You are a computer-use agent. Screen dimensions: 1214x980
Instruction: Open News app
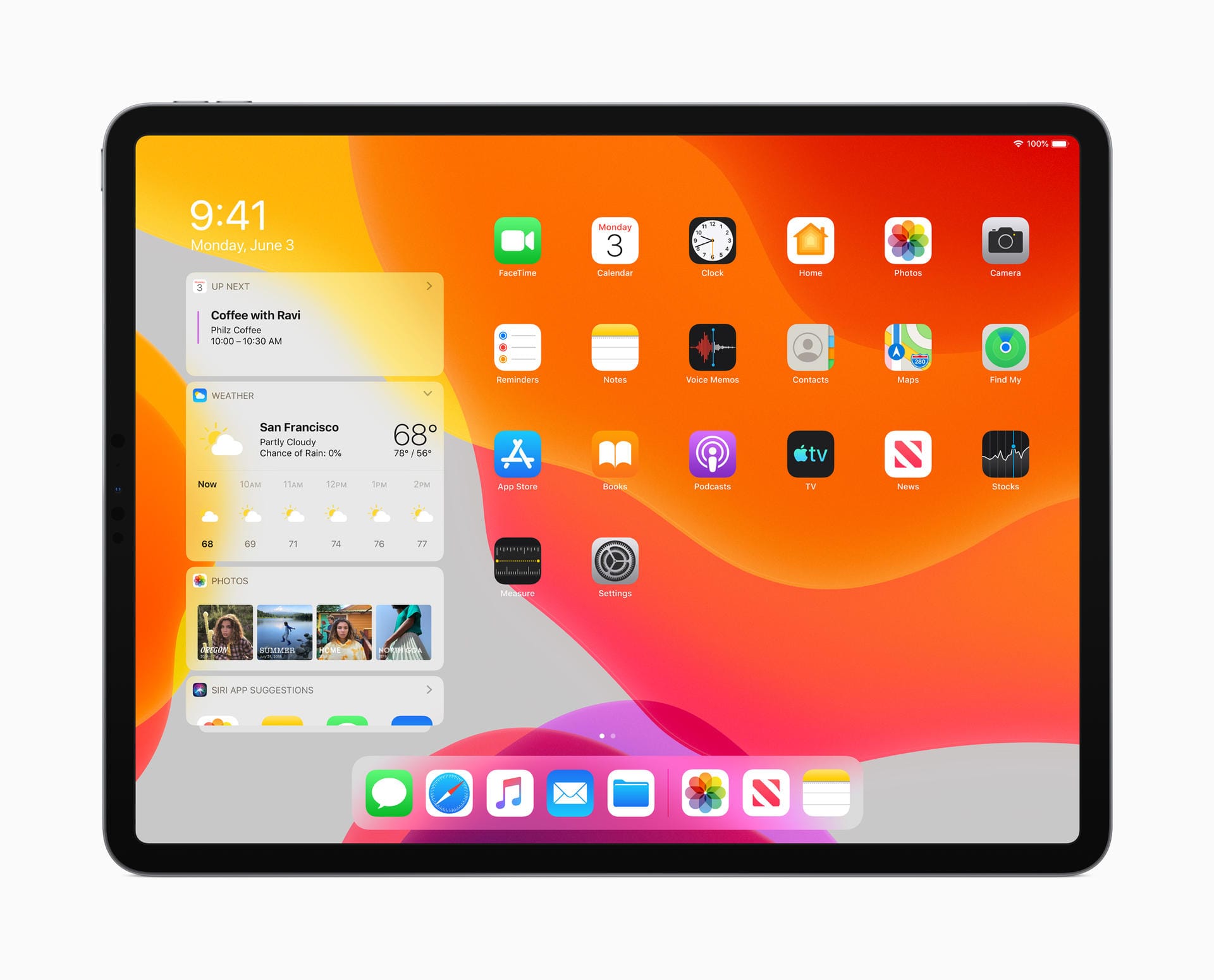[907, 462]
